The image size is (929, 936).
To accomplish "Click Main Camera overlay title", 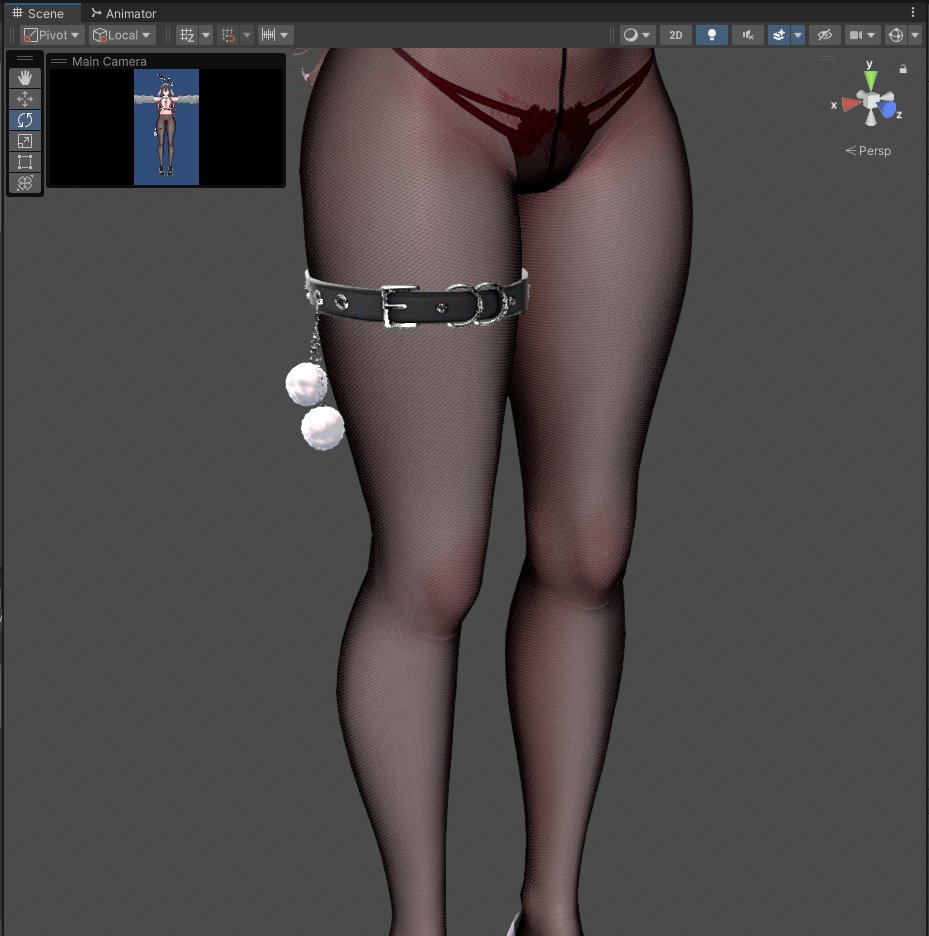I will [109, 61].
